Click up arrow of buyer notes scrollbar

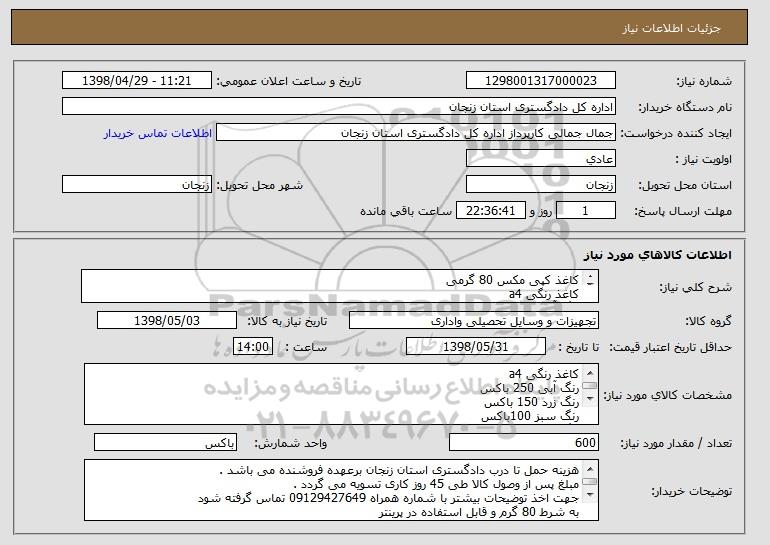pyautogui.click(x=590, y=469)
